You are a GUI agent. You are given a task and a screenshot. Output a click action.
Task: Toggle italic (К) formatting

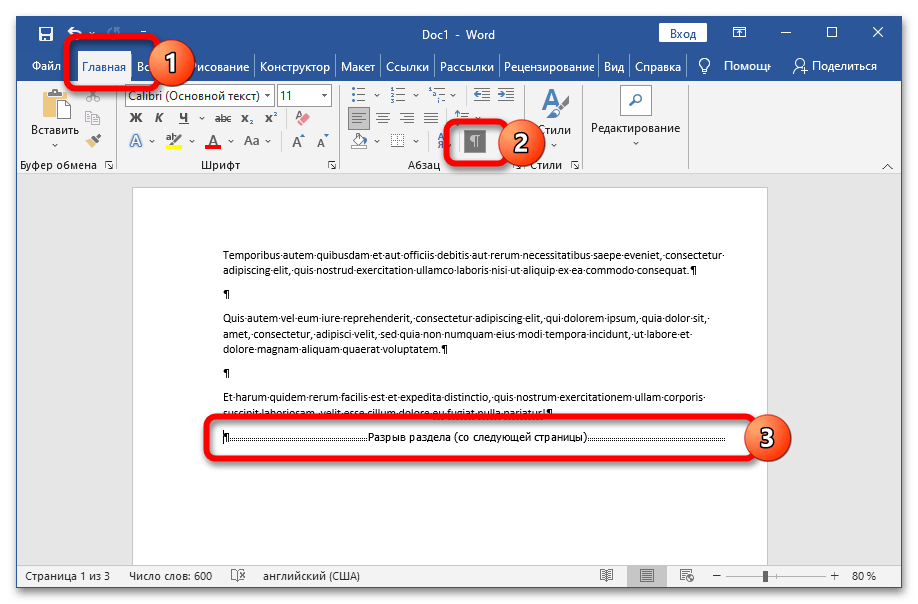click(159, 118)
